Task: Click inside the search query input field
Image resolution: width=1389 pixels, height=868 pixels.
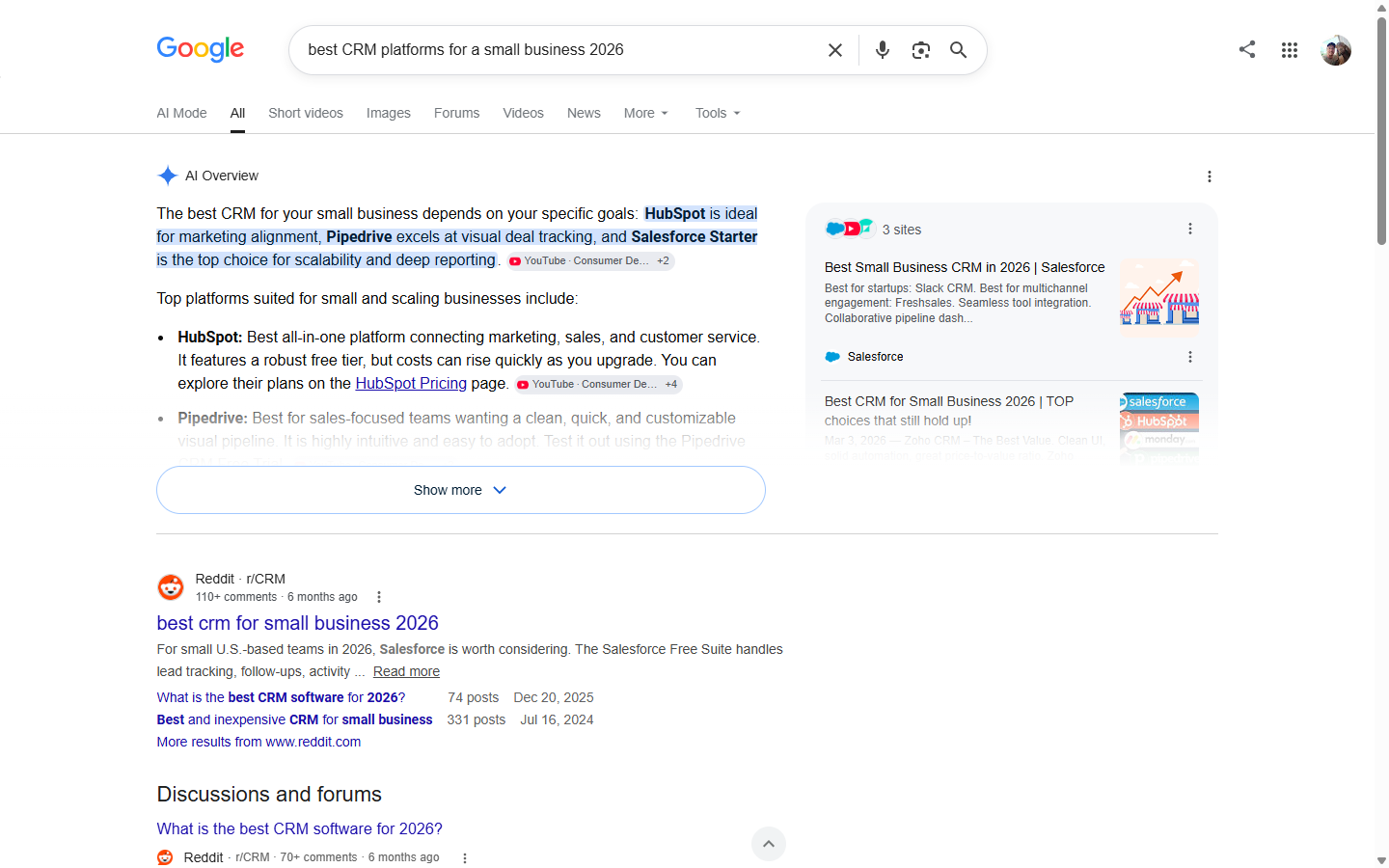Action: [x=559, y=49]
